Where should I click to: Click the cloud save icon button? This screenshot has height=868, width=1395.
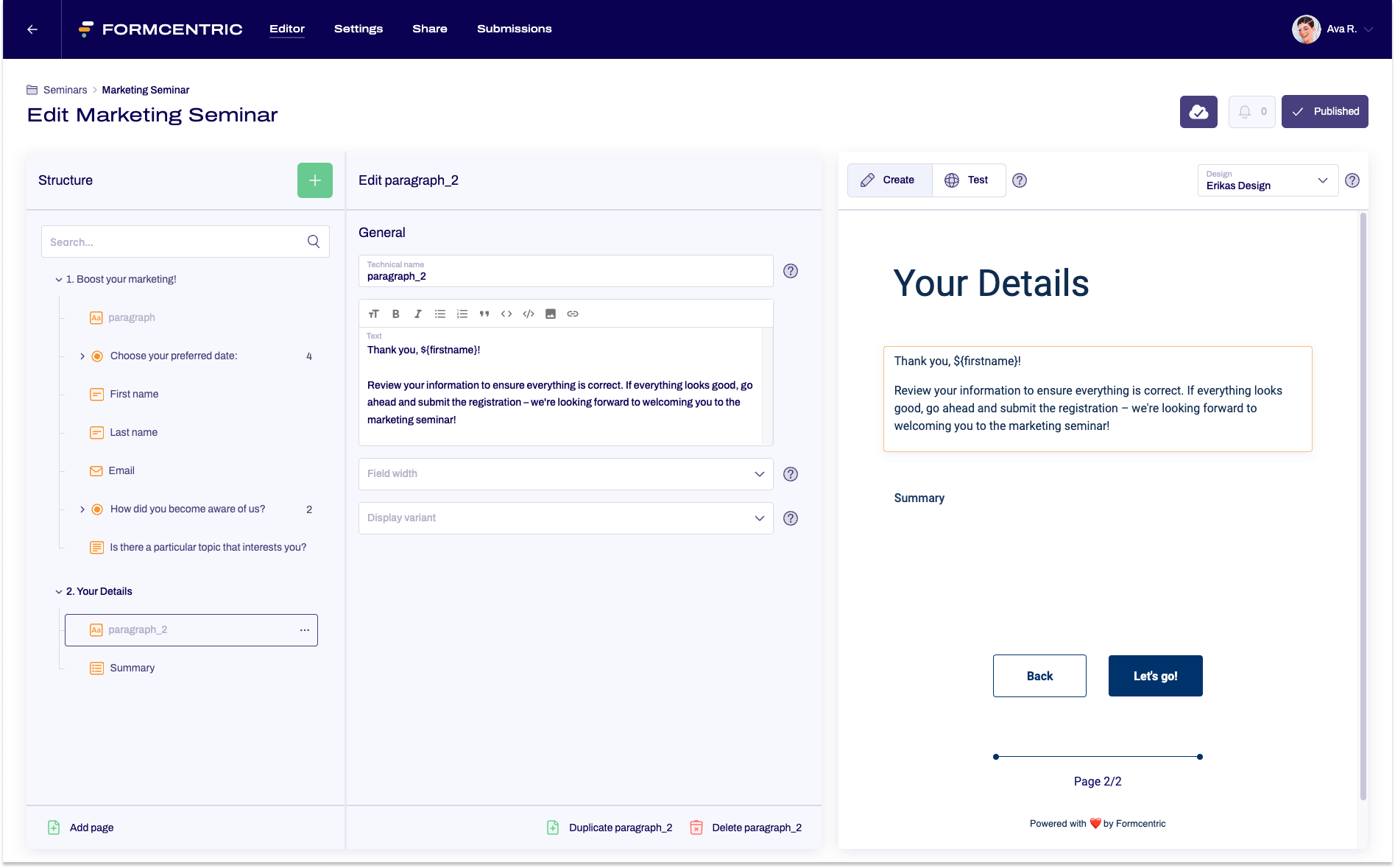tap(1198, 112)
